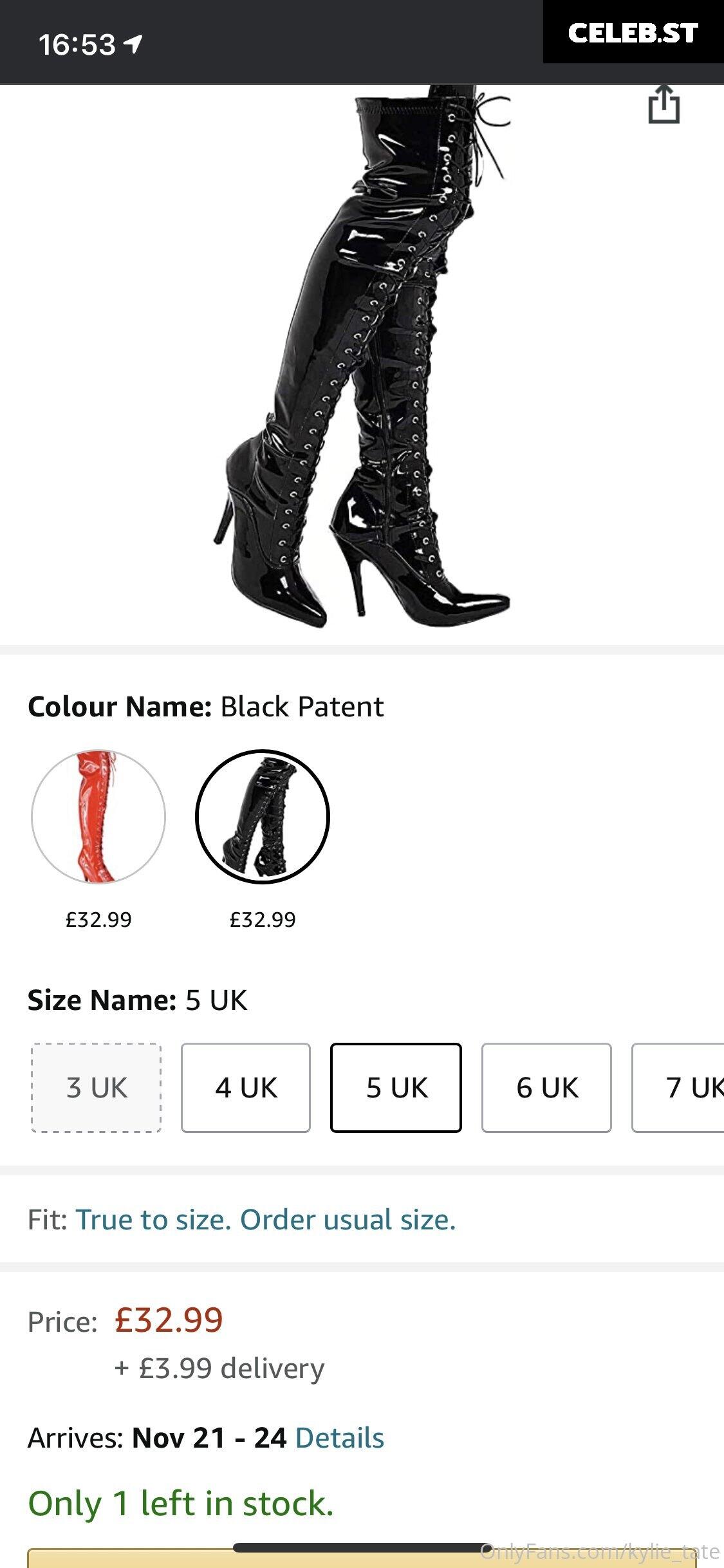Open the 'True to size. Order usual size.' link

click(x=266, y=1219)
